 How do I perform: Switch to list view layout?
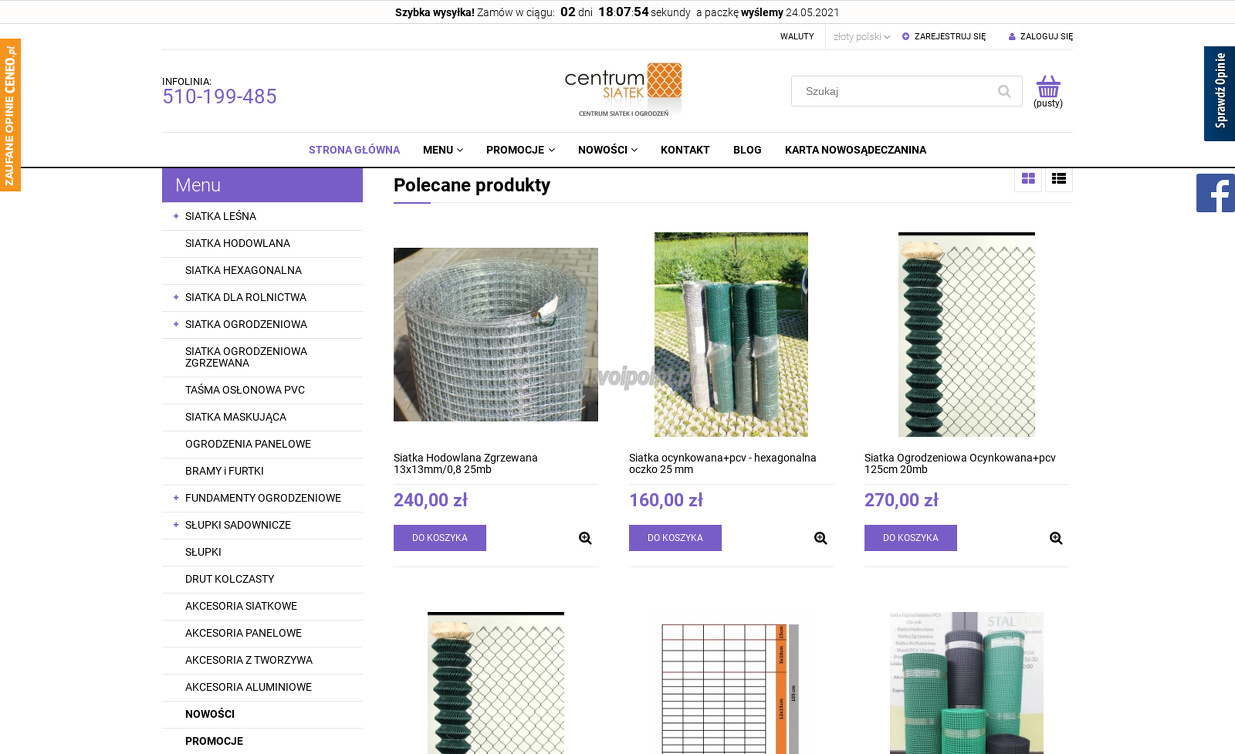1059,179
